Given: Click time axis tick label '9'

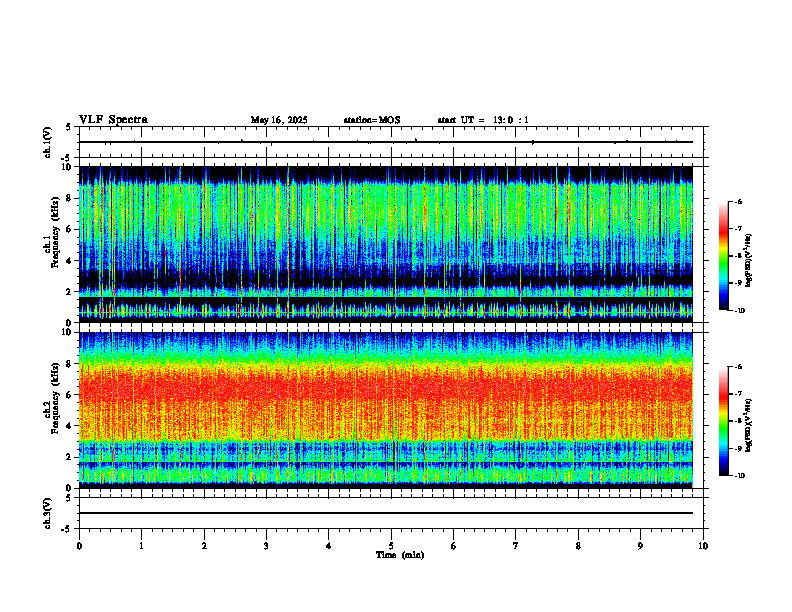Looking at the screenshot, I should coord(640,546).
